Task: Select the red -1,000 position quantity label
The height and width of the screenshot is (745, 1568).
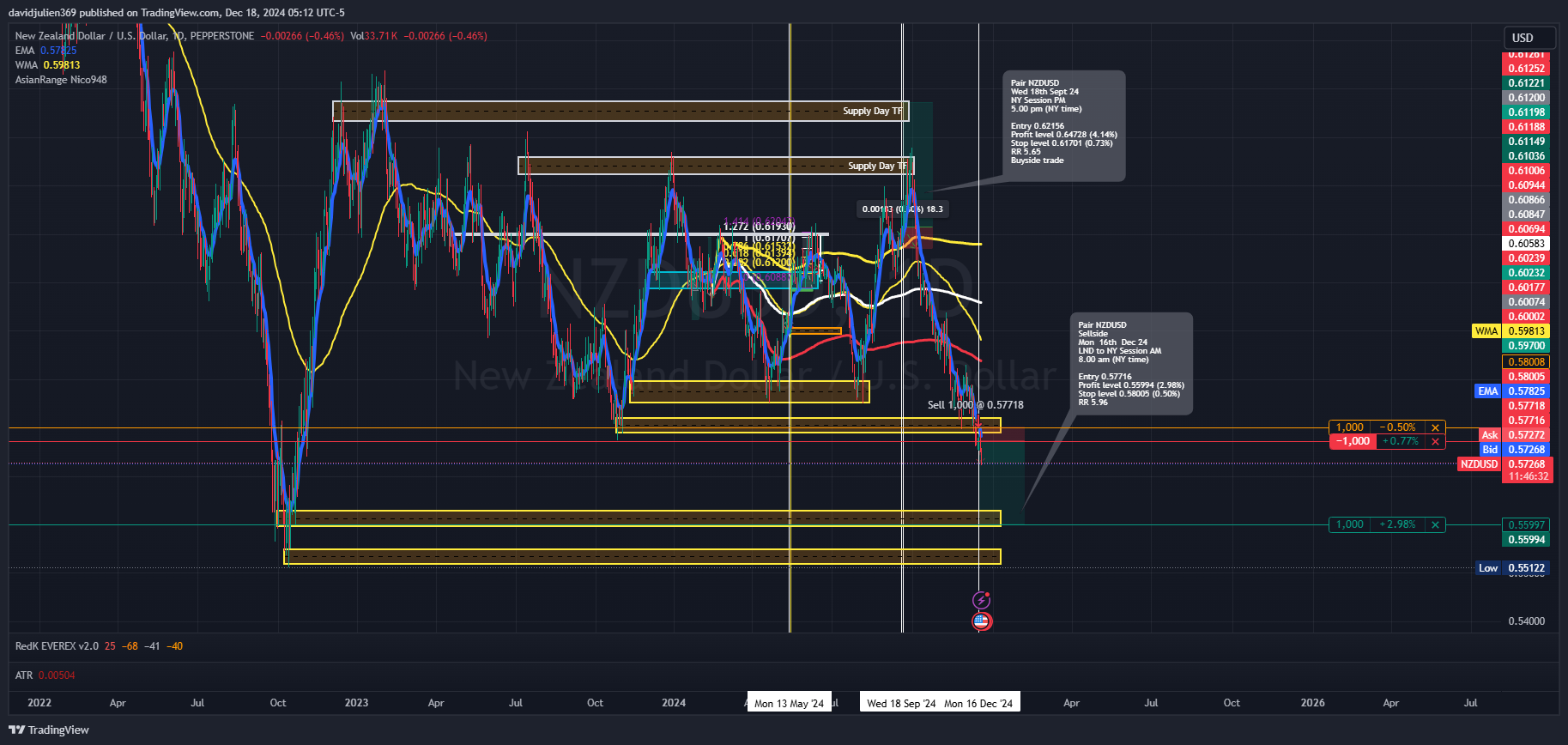Action: tap(1353, 441)
